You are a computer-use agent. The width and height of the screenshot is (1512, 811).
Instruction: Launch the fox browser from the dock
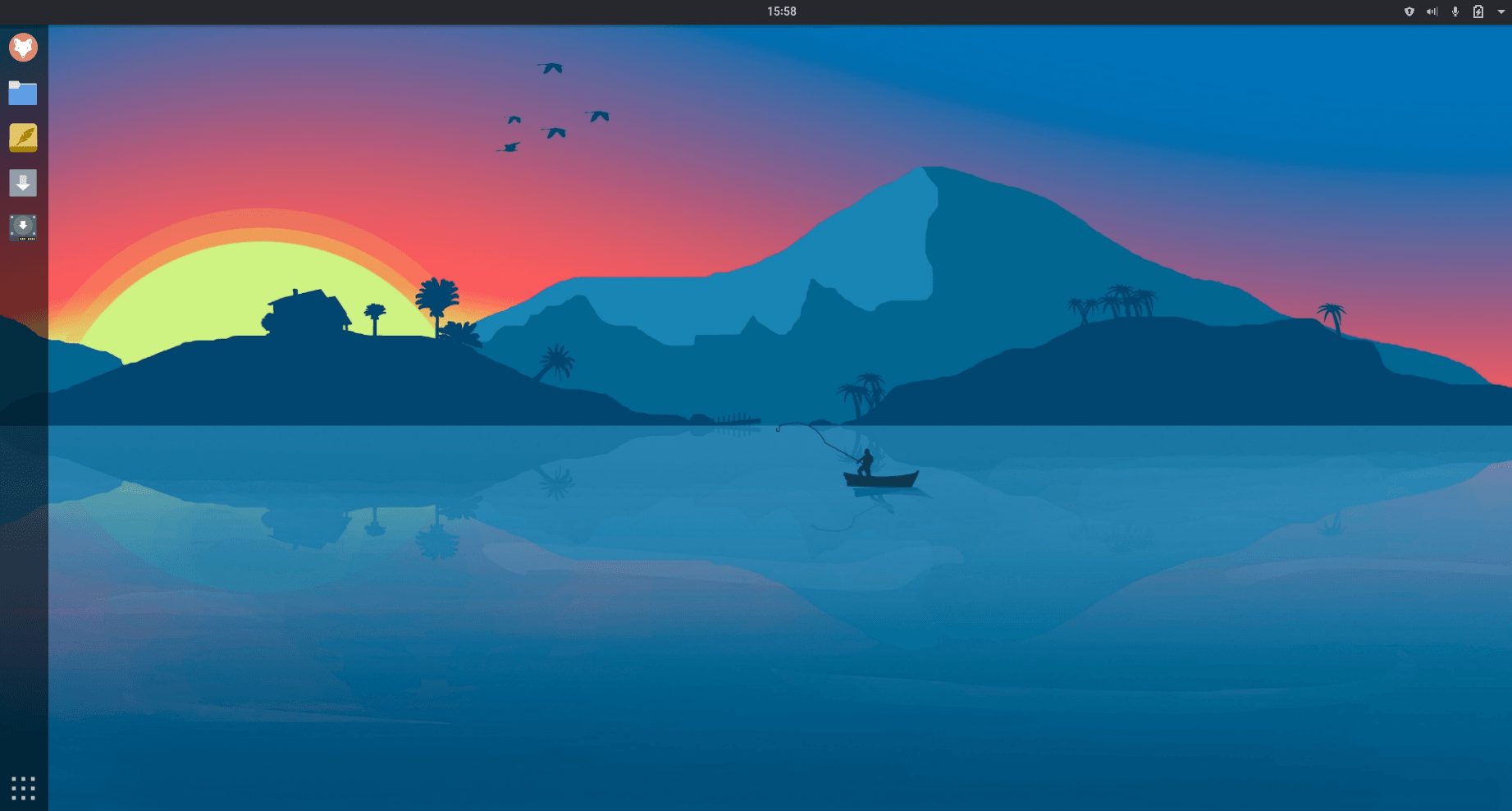pos(23,48)
